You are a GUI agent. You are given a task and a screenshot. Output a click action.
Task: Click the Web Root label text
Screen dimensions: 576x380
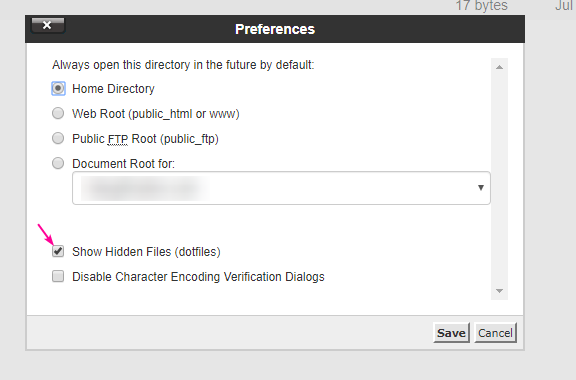click(156, 114)
